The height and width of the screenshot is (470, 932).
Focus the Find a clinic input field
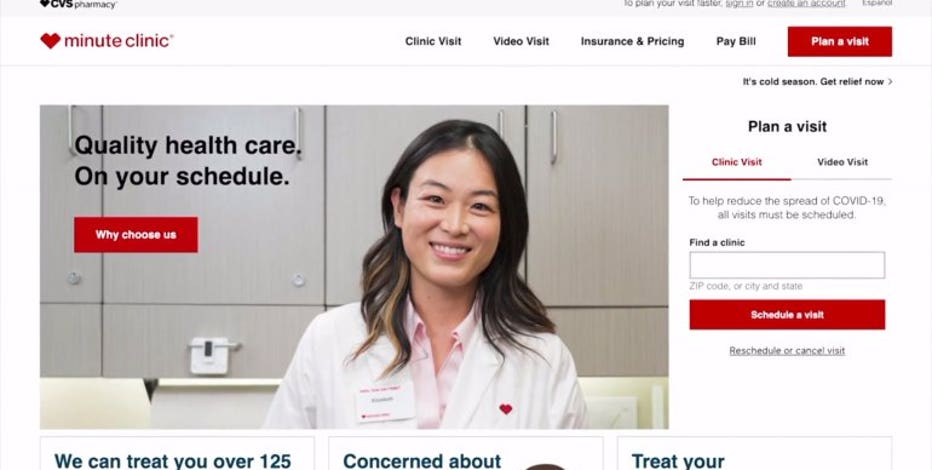(x=787, y=265)
